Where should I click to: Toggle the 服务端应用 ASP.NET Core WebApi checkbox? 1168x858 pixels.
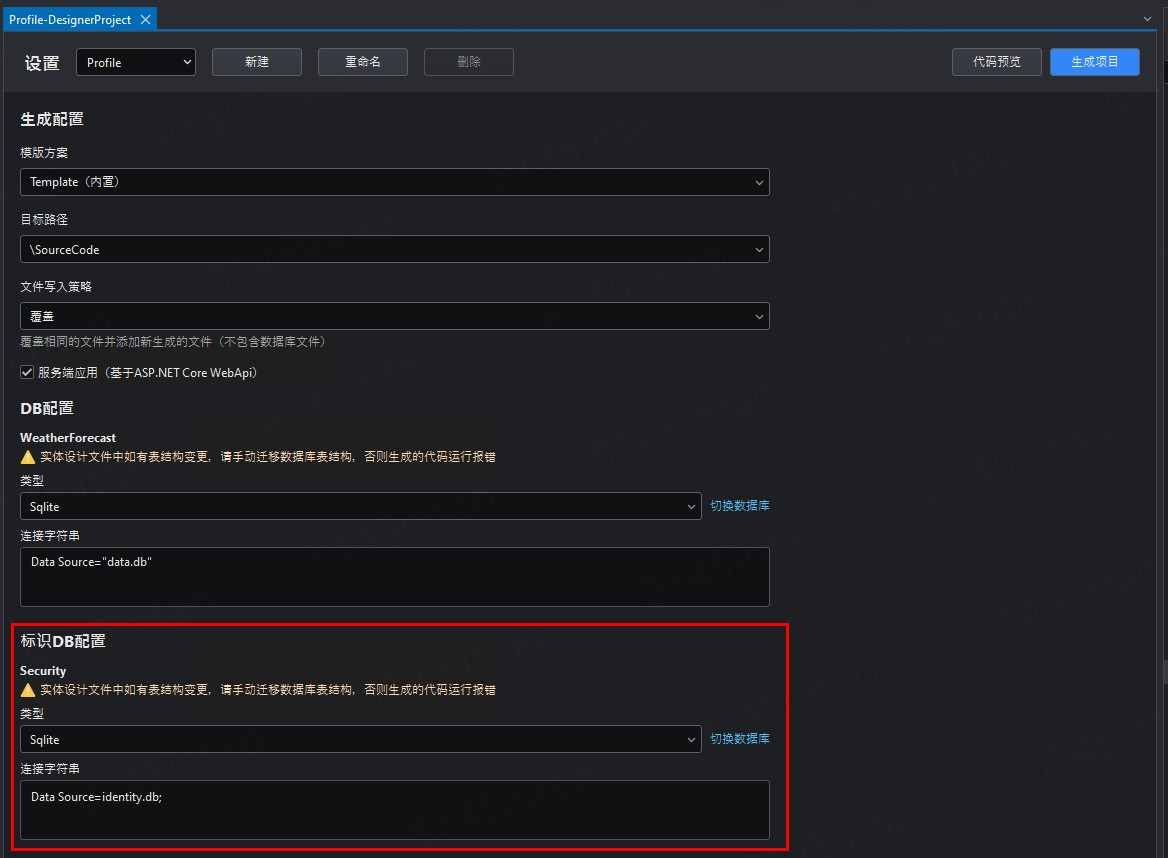27,372
